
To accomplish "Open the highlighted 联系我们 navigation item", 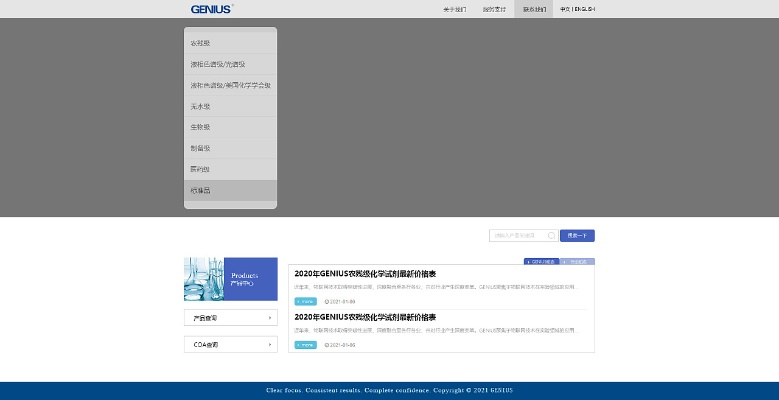I will (535, 9).
